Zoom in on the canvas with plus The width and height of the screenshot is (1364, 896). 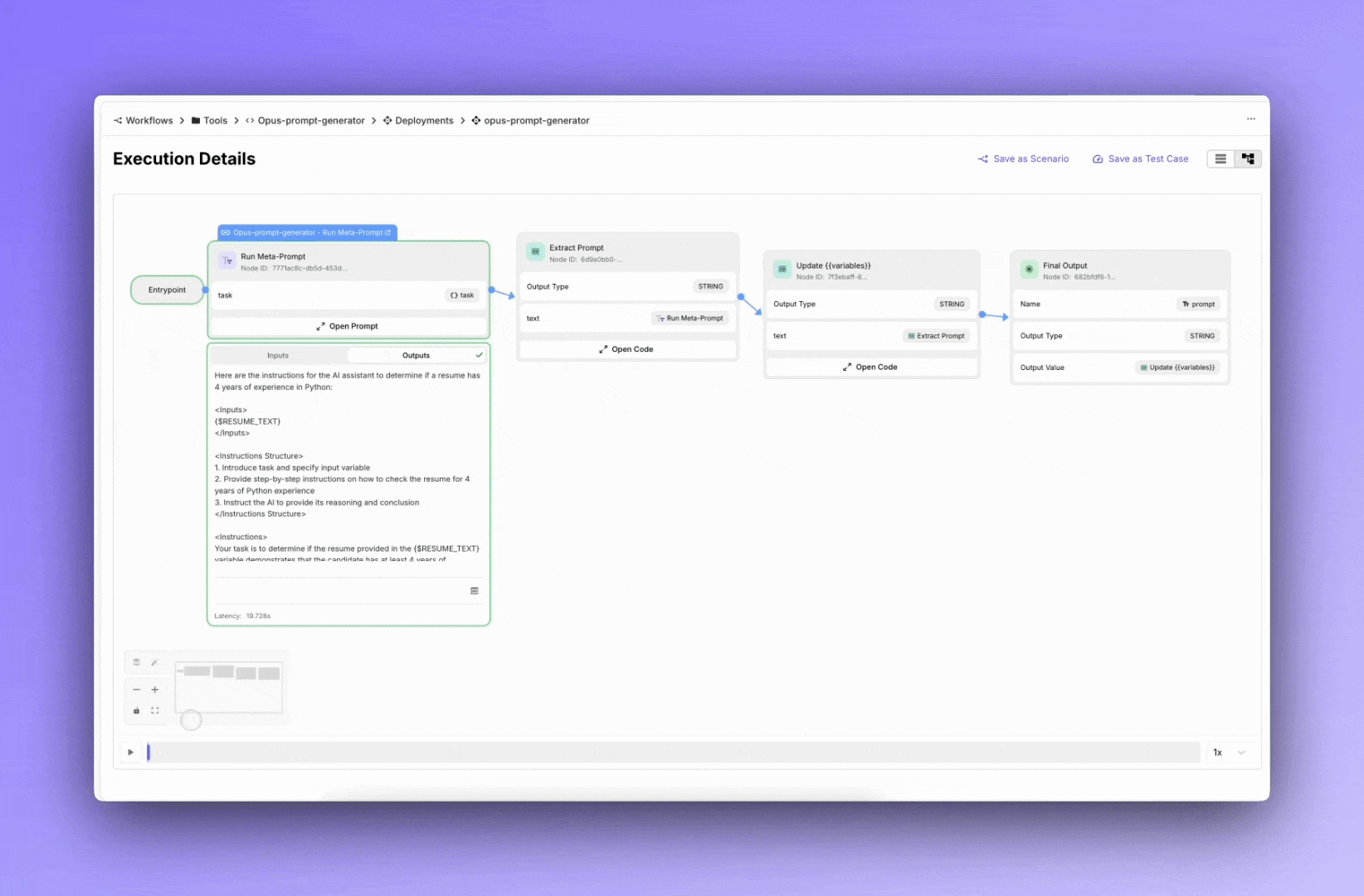coord(155,689)
